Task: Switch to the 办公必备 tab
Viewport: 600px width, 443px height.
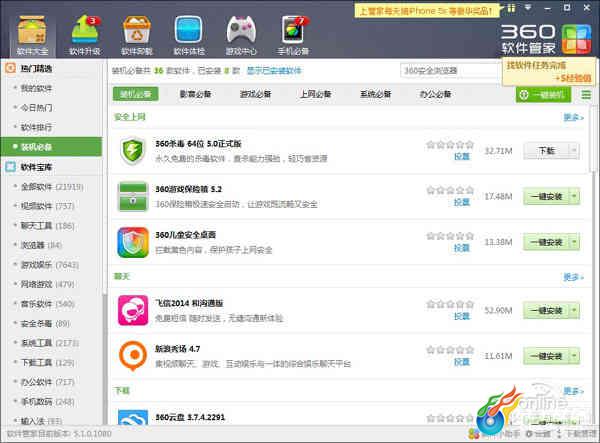Action: coord(435,94)
